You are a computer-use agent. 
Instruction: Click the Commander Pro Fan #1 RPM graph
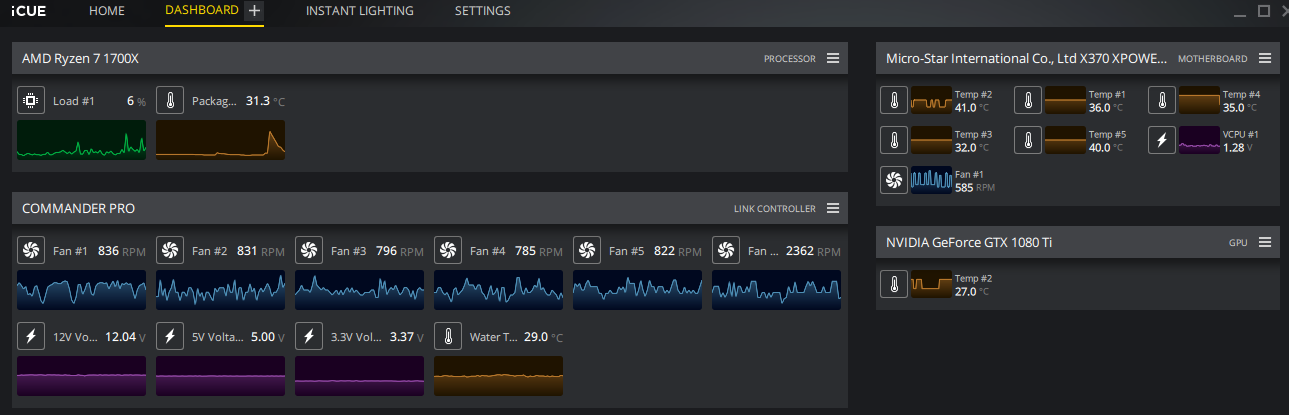[82, 290]
